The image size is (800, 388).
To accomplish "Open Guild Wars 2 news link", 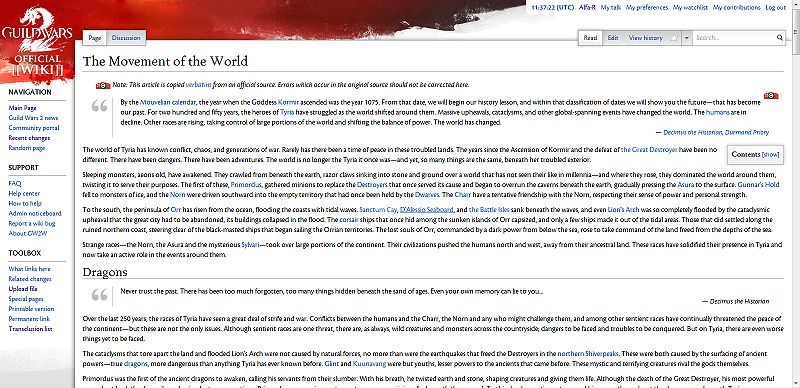I will click(x=33, y=118).
